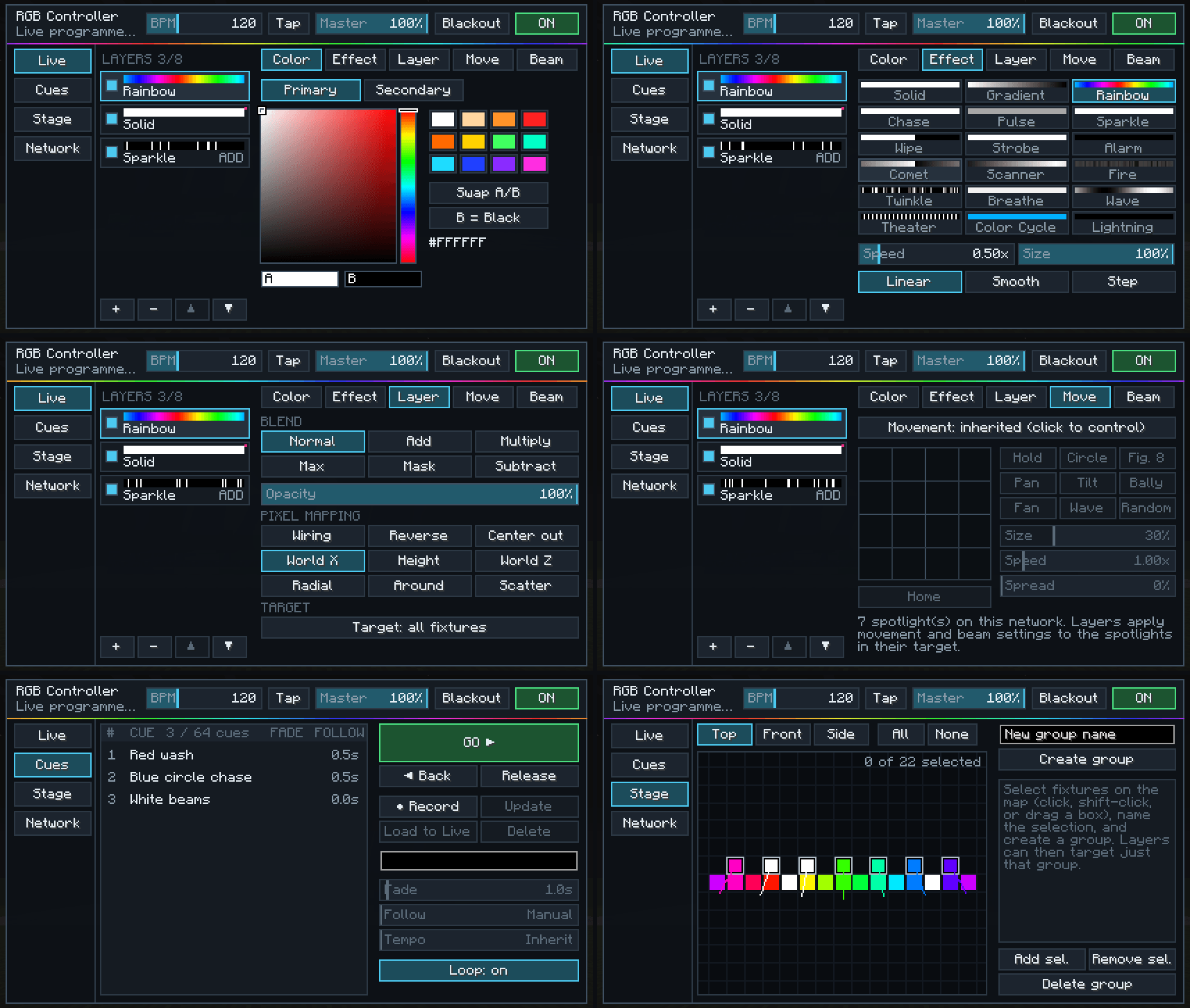Change the Tempo Inherit setting
1190x1008 pixels.
click(x=478, y=939)
